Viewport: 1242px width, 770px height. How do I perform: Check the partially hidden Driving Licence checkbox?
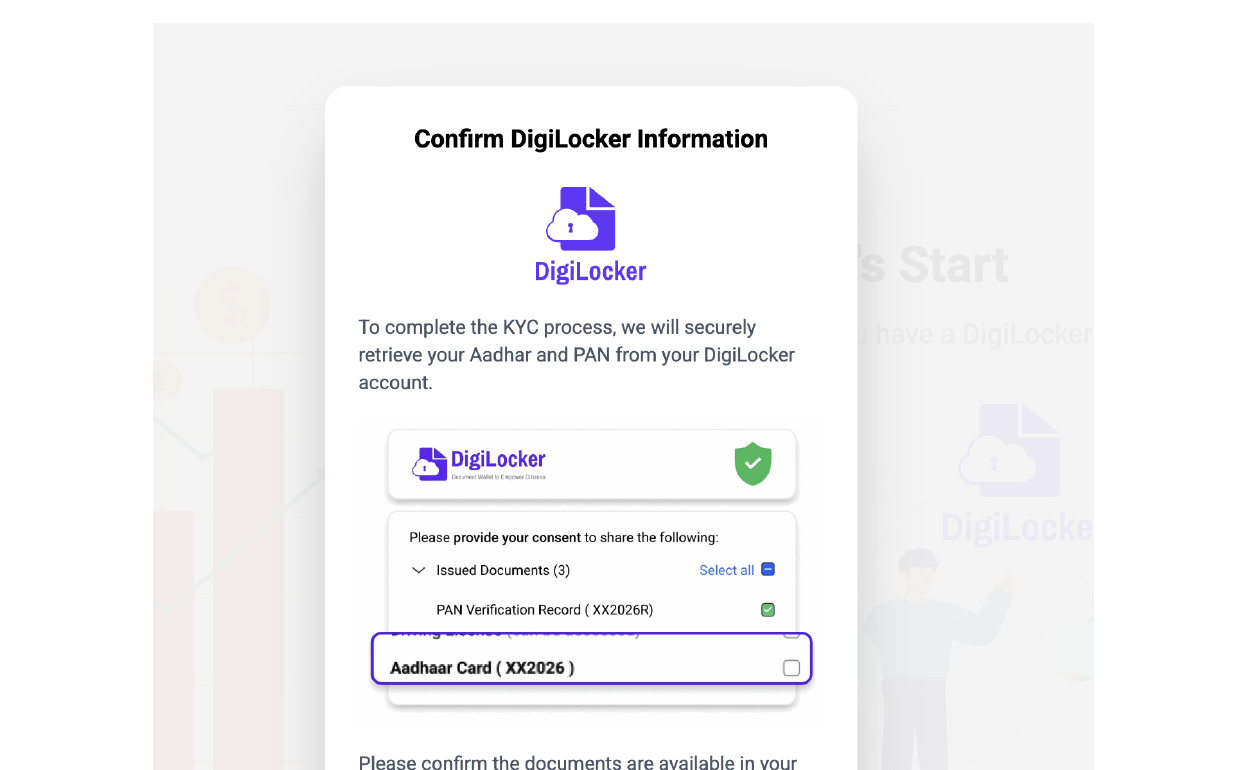(x=791, y=632)
